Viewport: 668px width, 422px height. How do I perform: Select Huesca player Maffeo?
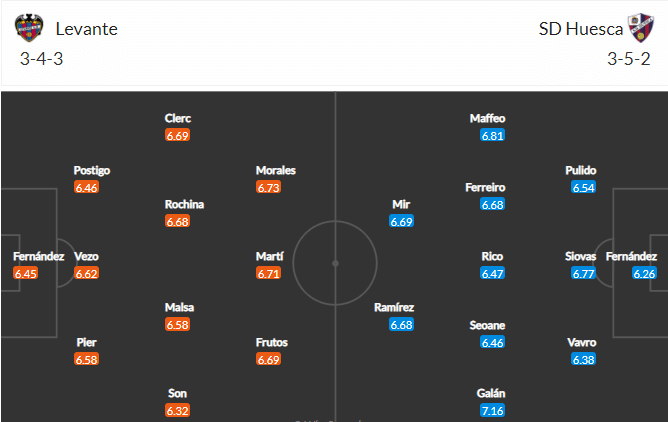(487, 118)
